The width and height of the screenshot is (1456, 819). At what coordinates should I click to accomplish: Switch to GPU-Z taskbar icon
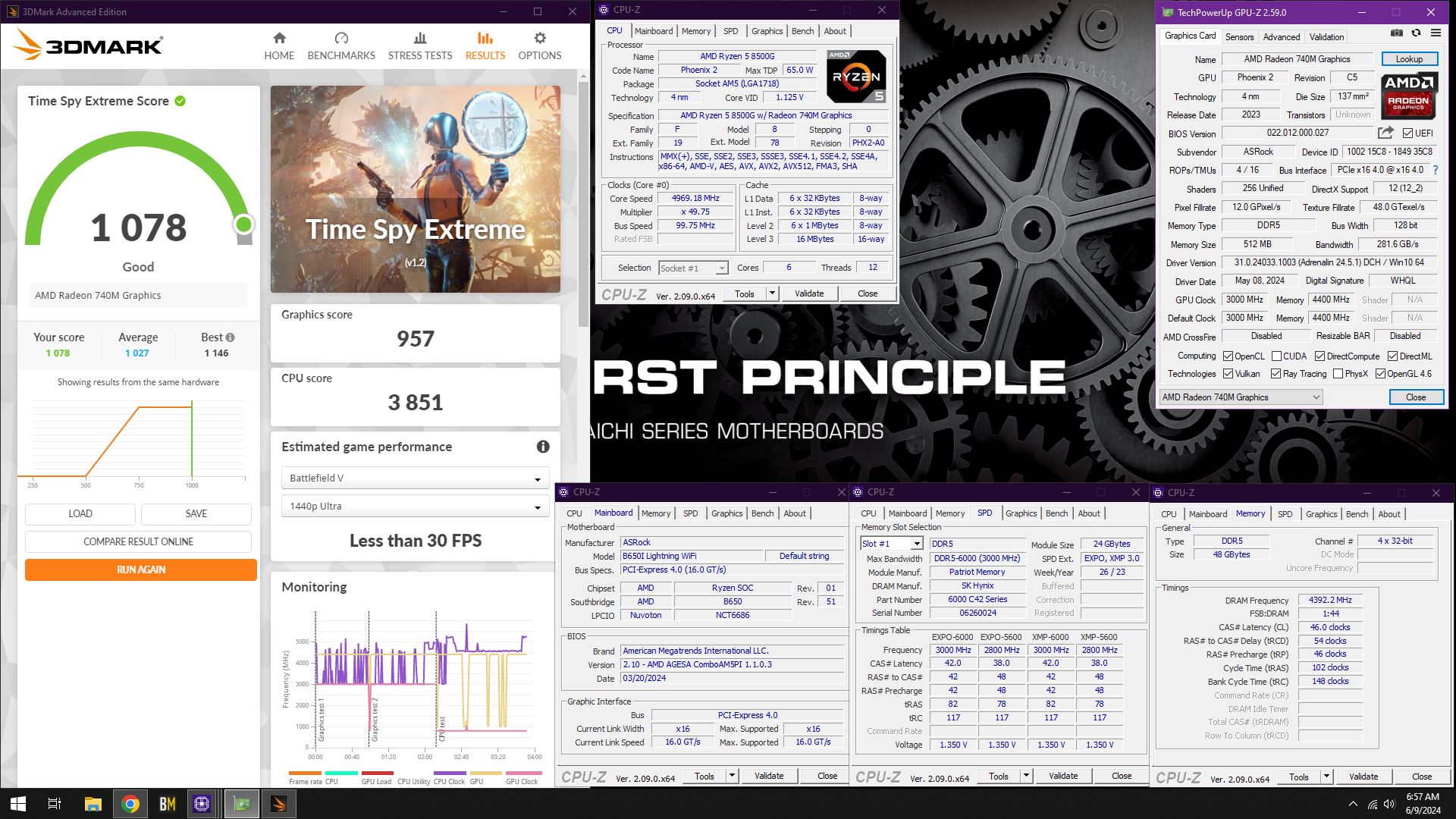coord(242,804)
